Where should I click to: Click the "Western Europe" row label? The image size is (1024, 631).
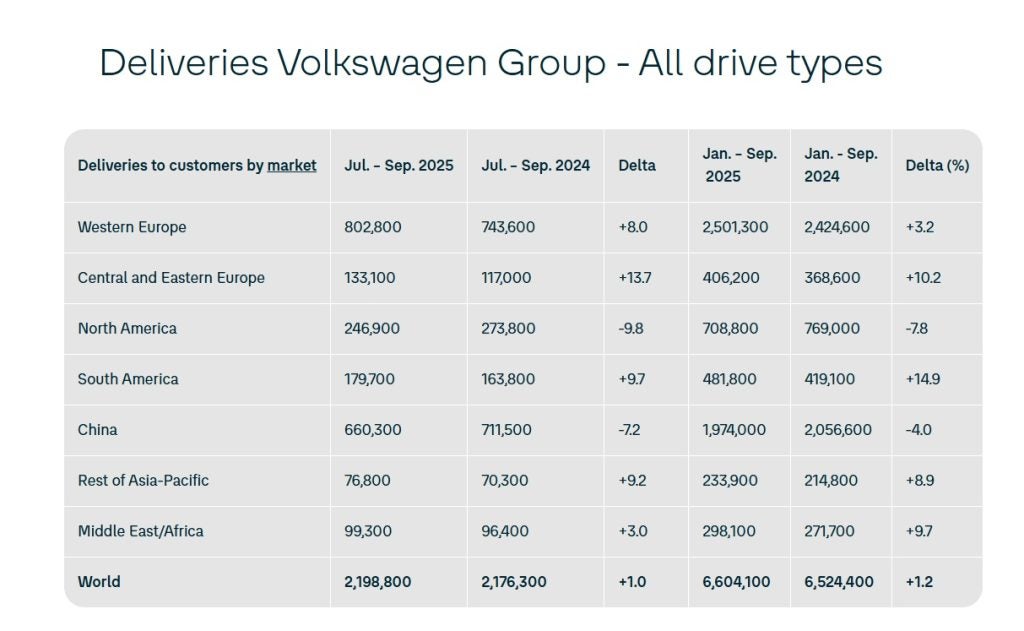[x=132, y=227]
